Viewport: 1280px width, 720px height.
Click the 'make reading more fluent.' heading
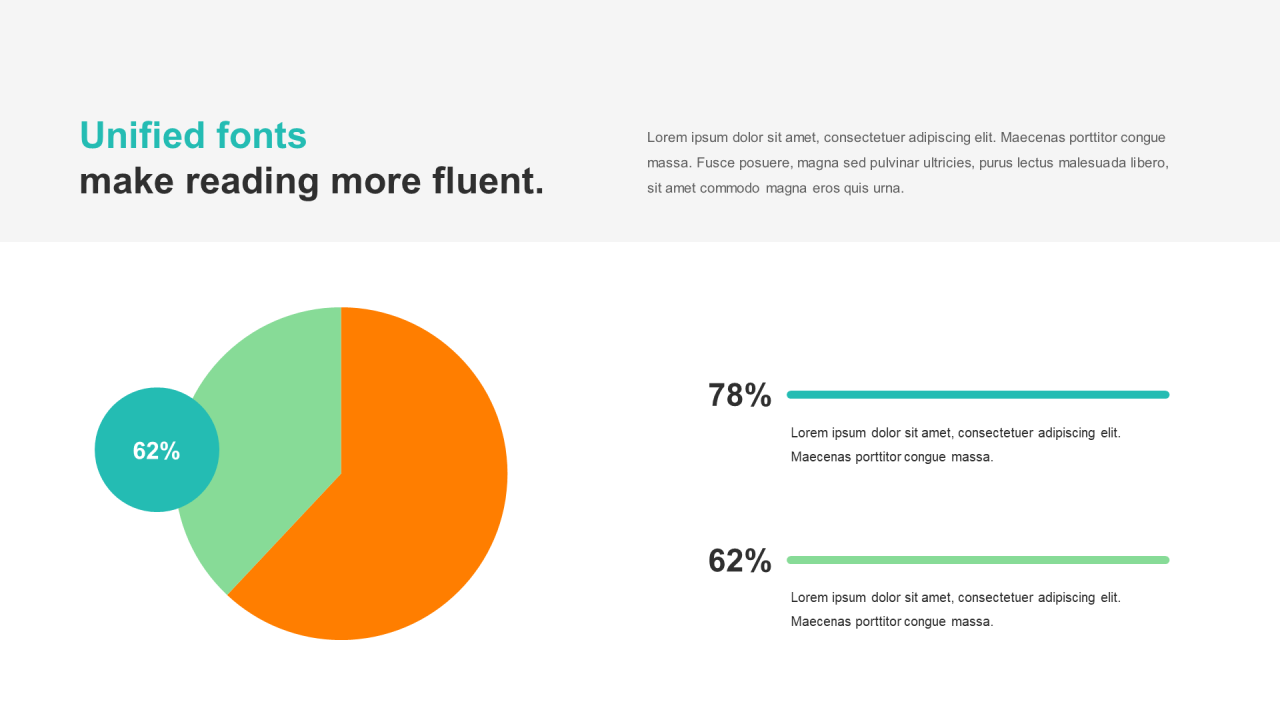[x=312, y=181]
